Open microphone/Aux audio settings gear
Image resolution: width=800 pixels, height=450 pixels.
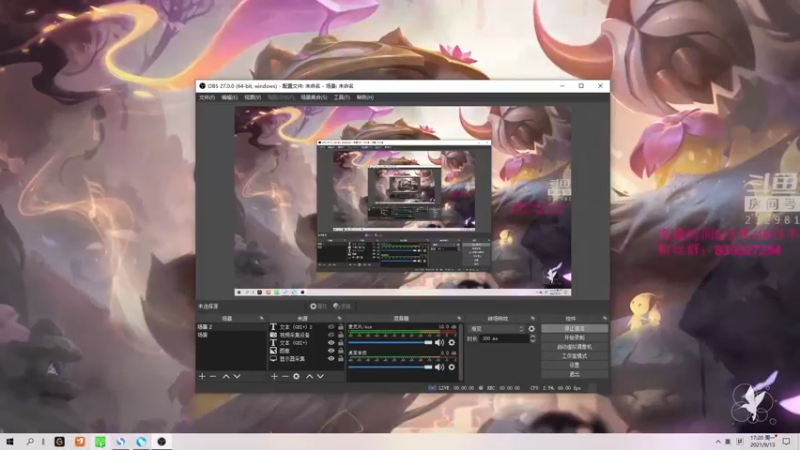tap(452, 342)
